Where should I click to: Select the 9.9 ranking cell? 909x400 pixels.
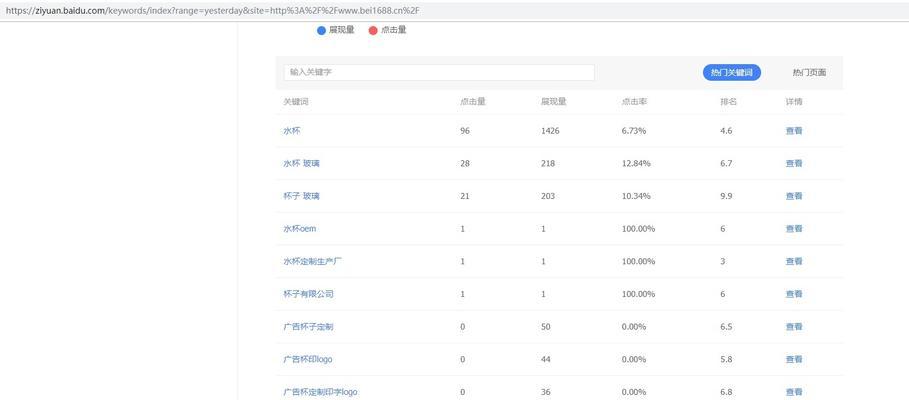(726, 196)
